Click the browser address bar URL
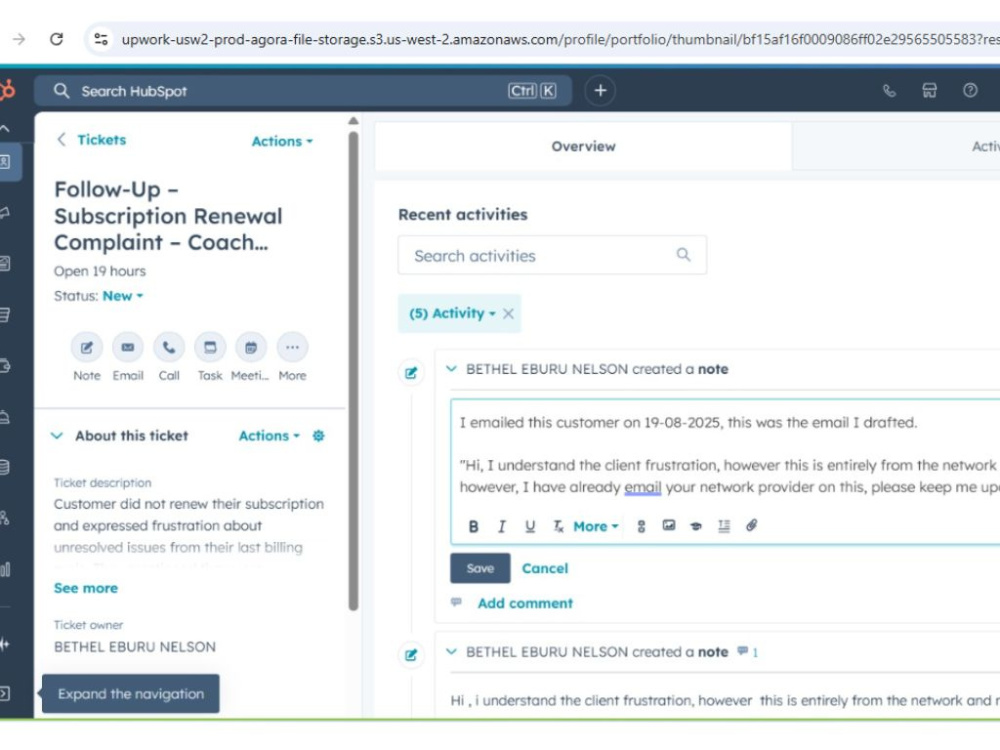The width and height of the screenshot is (1000, 750). click(x=561, y=40)
